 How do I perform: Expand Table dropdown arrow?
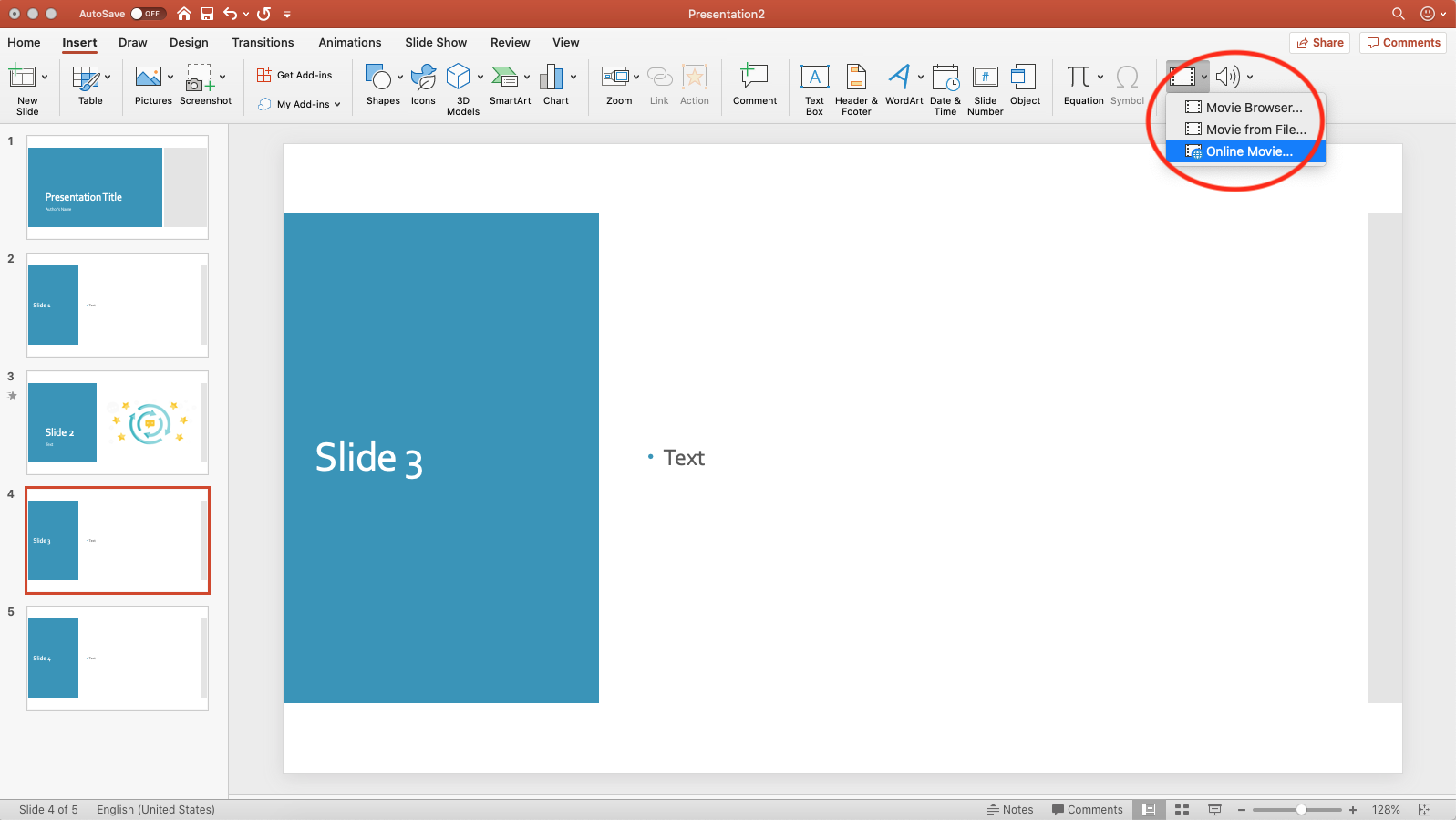108,77
